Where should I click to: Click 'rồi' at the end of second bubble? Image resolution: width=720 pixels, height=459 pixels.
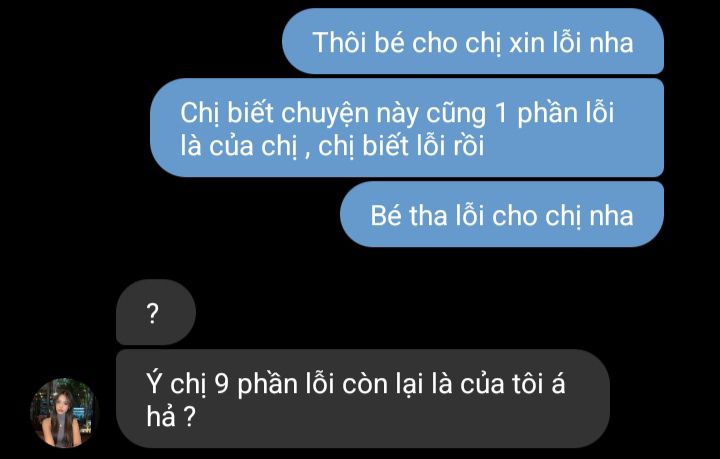tap(469, 146)
